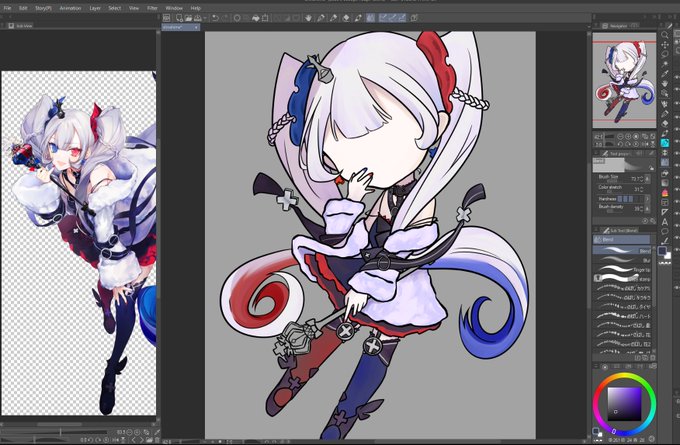Open the Filter menu
Image resolution: width=680 pixels, height=445 pixels.
tap(152, 8)
